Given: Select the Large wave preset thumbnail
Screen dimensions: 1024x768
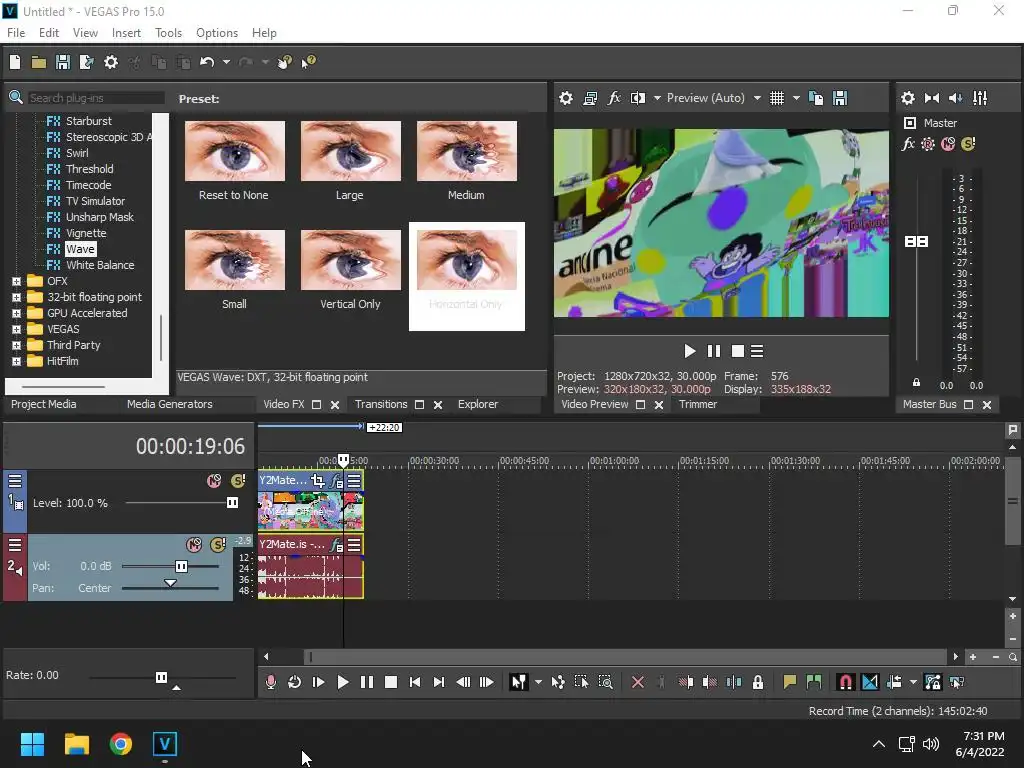Looking at the screenshot, I should tap(351, 151).
